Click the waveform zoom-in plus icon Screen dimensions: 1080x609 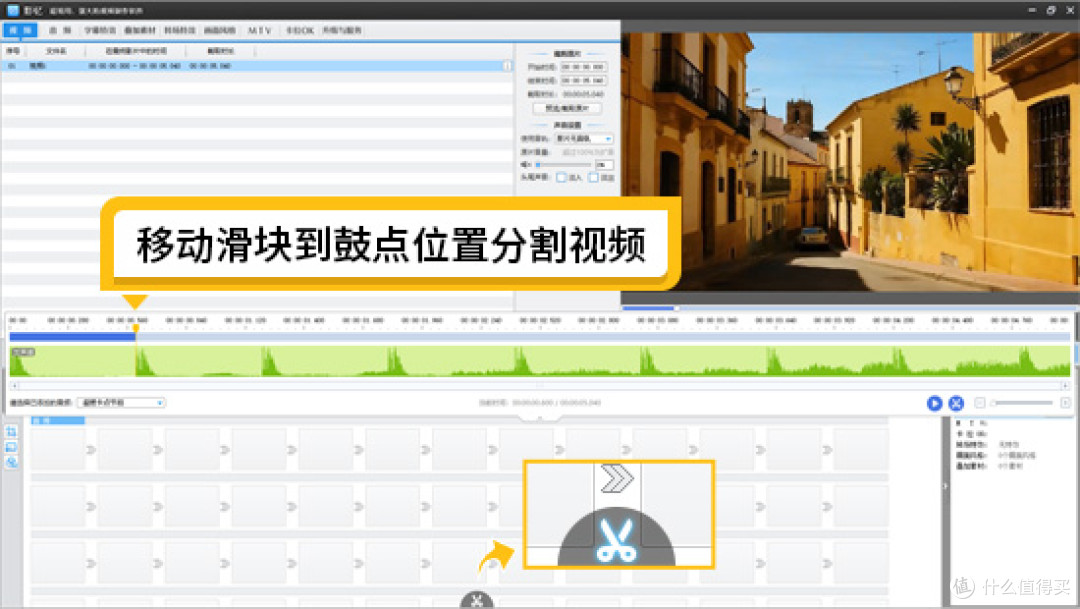1065,402
